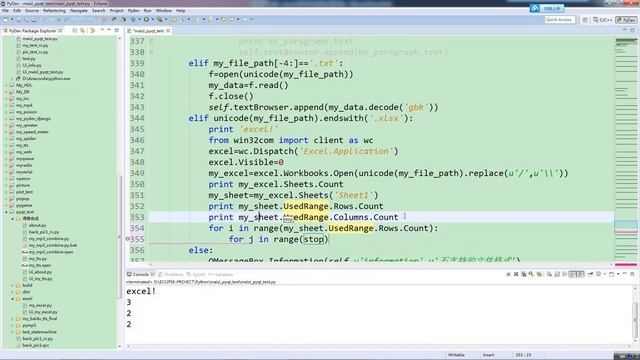
Task: Open the File menu
Action: click(5, 11)
